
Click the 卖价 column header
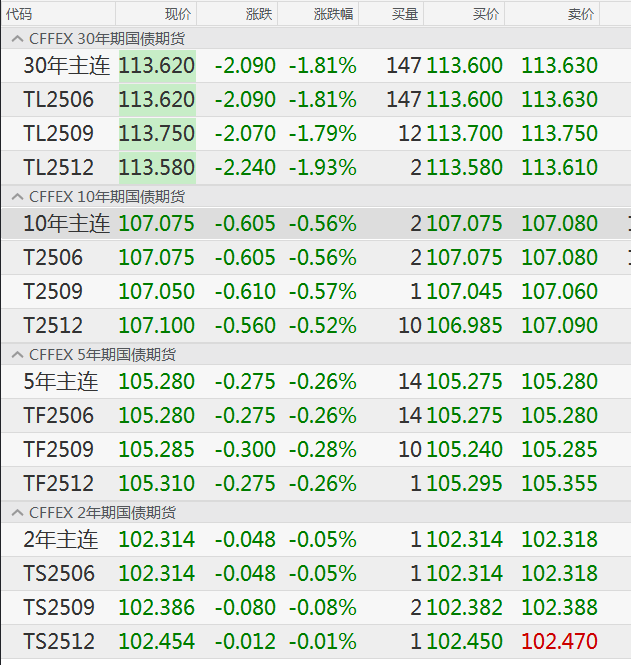[x=579, y=14]
